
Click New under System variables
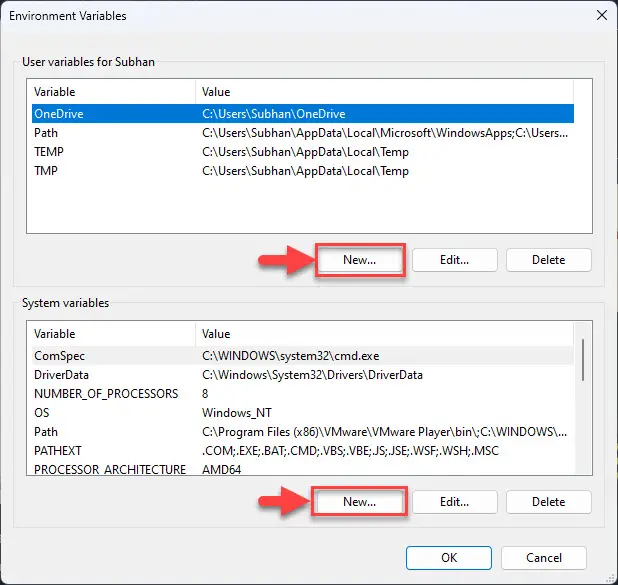point(360,502)
